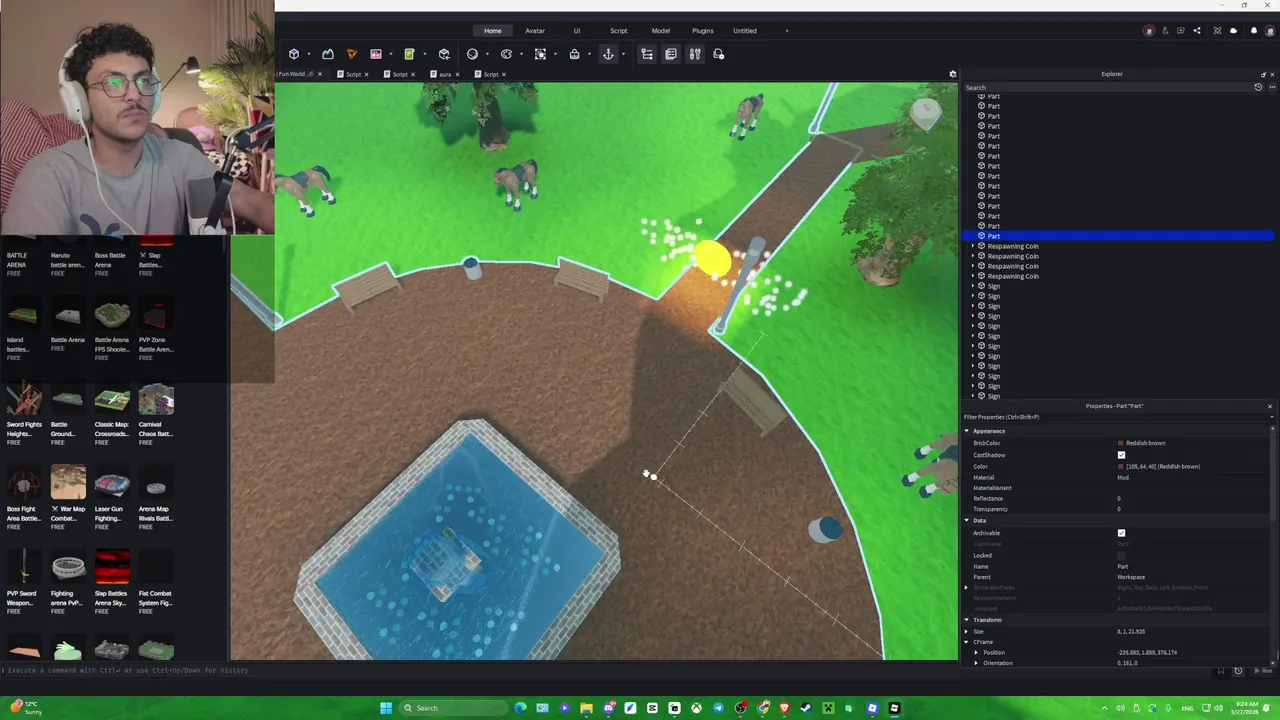Image resolution: width=1280 pixels, height=720 pixels.
Task: Open the Toolbox panel icon
Action: (695, 54)
